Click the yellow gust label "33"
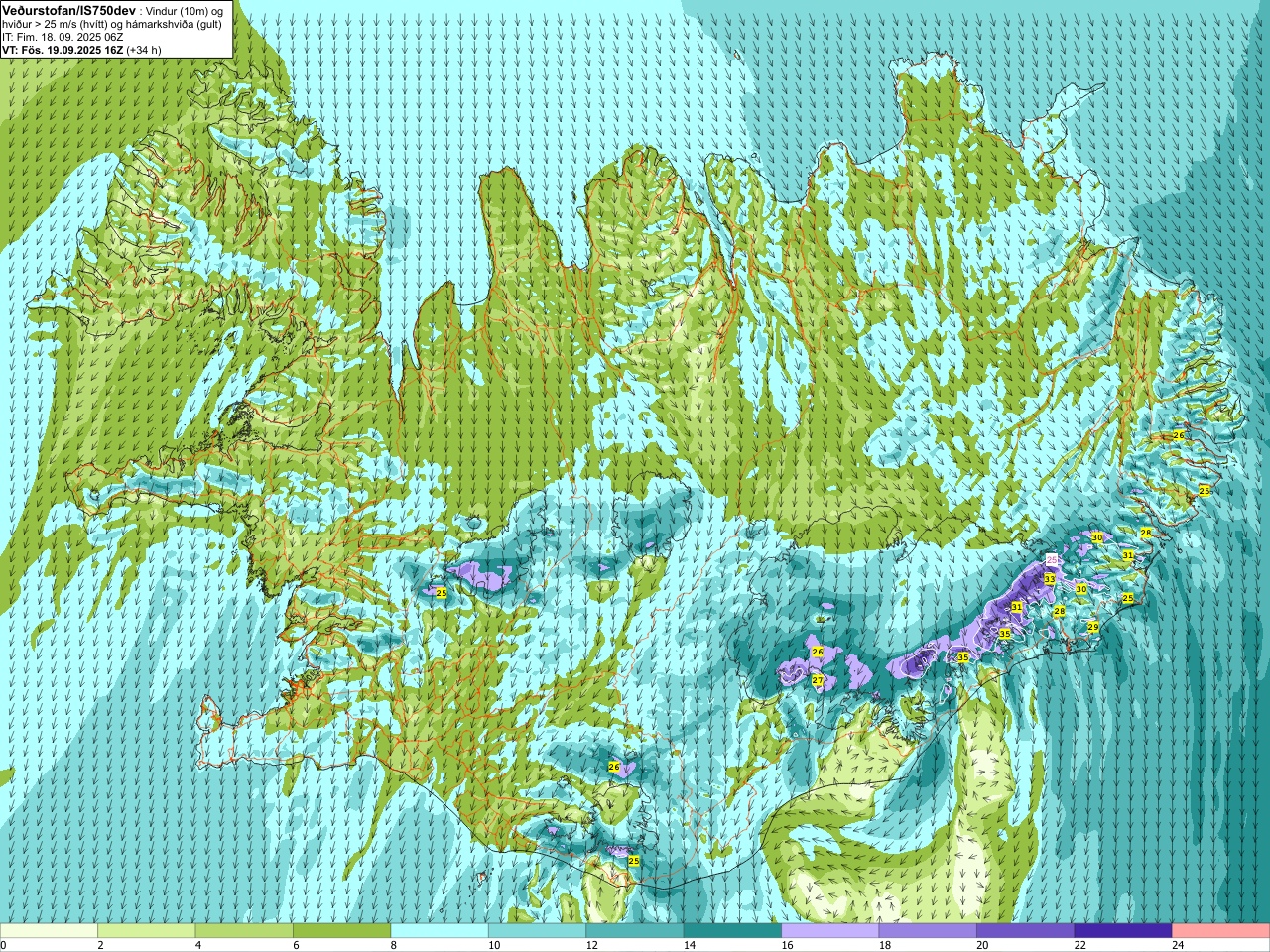The image size is (1270, 952). click(x=1050, y=579)
